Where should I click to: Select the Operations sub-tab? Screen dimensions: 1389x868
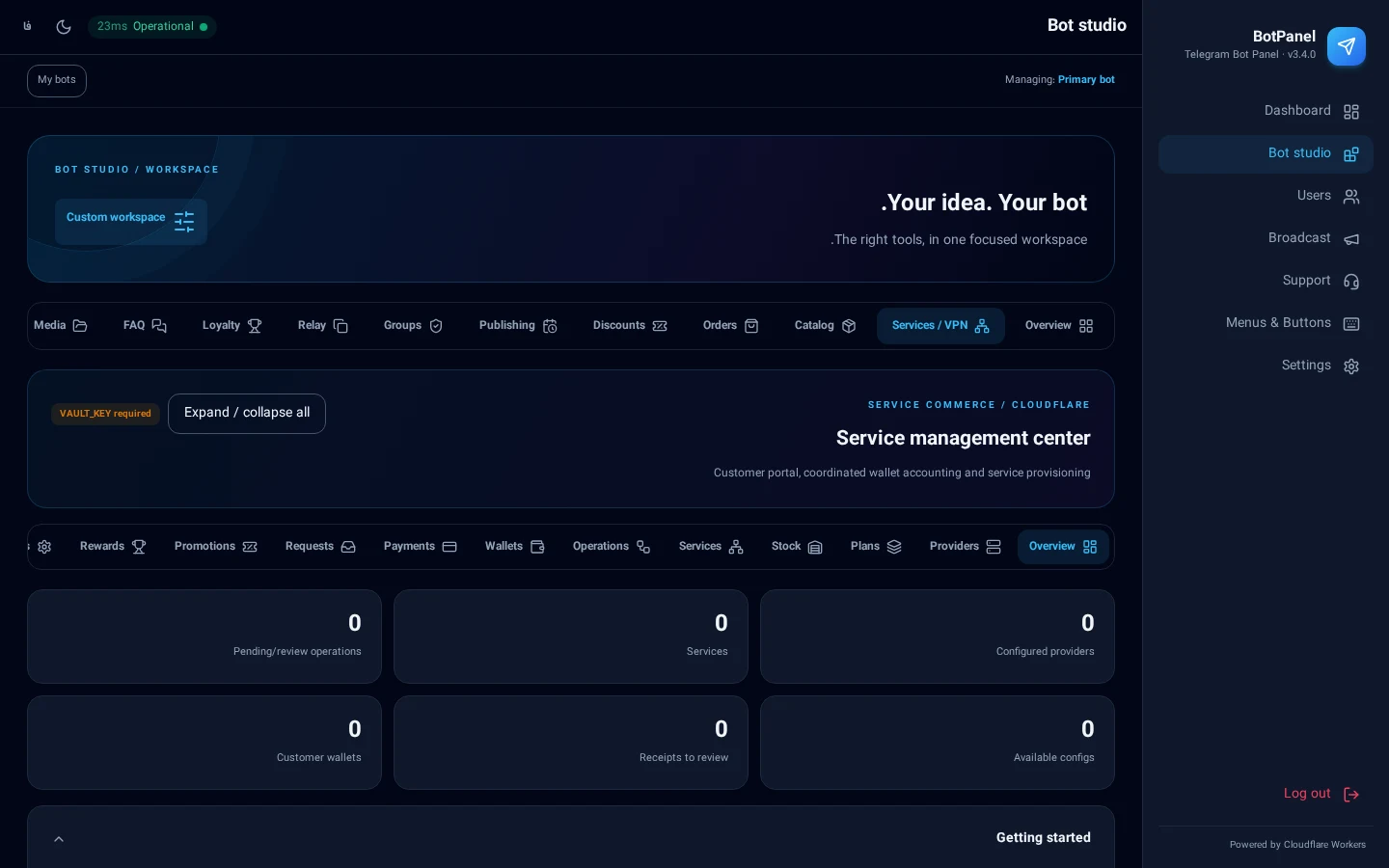click(612, 547)
